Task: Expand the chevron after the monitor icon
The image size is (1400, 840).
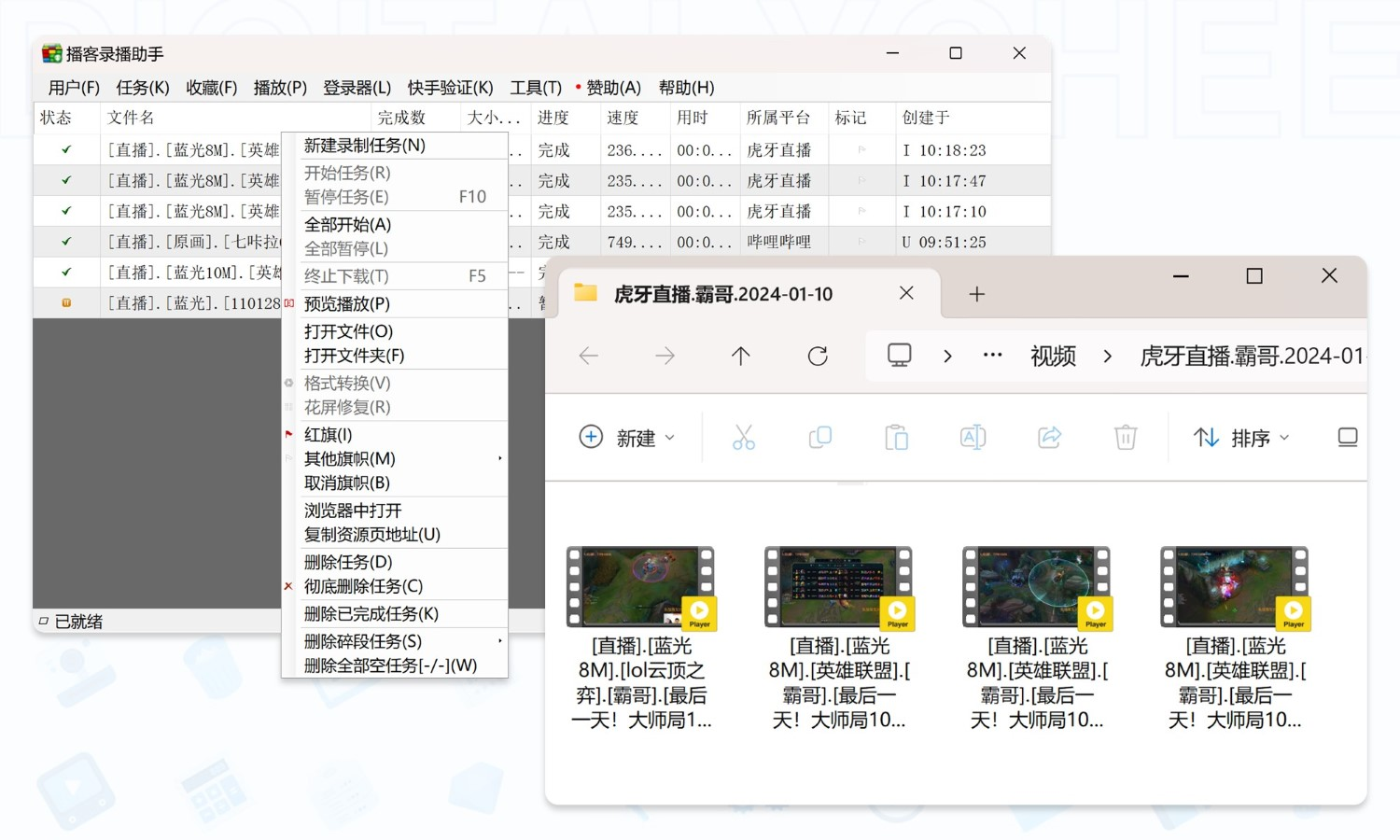Action: pyautogui.click(x=947, y=356)
